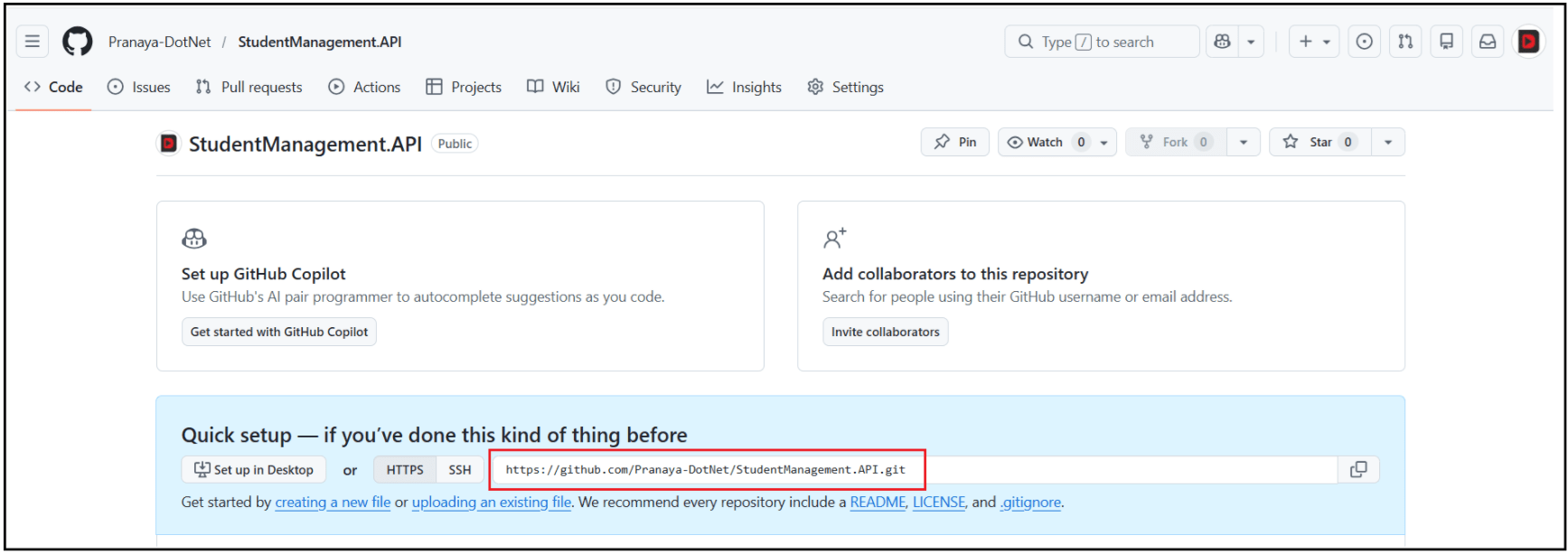Image resolution: width=1568 pixels, height=554 pixels.
Task: Click Get started with GitHub Copilot
Action: click(x=279, y=332)
